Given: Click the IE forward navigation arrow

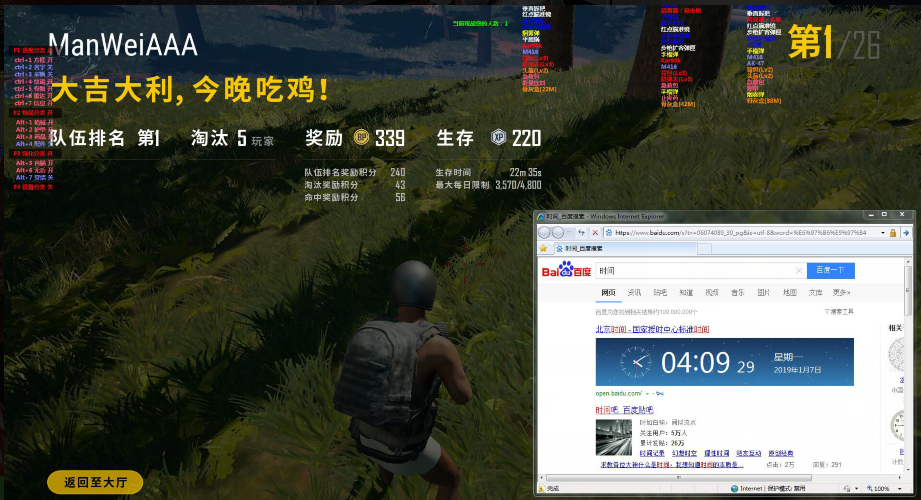Looking at the screenshot, I should click(558, 233).
